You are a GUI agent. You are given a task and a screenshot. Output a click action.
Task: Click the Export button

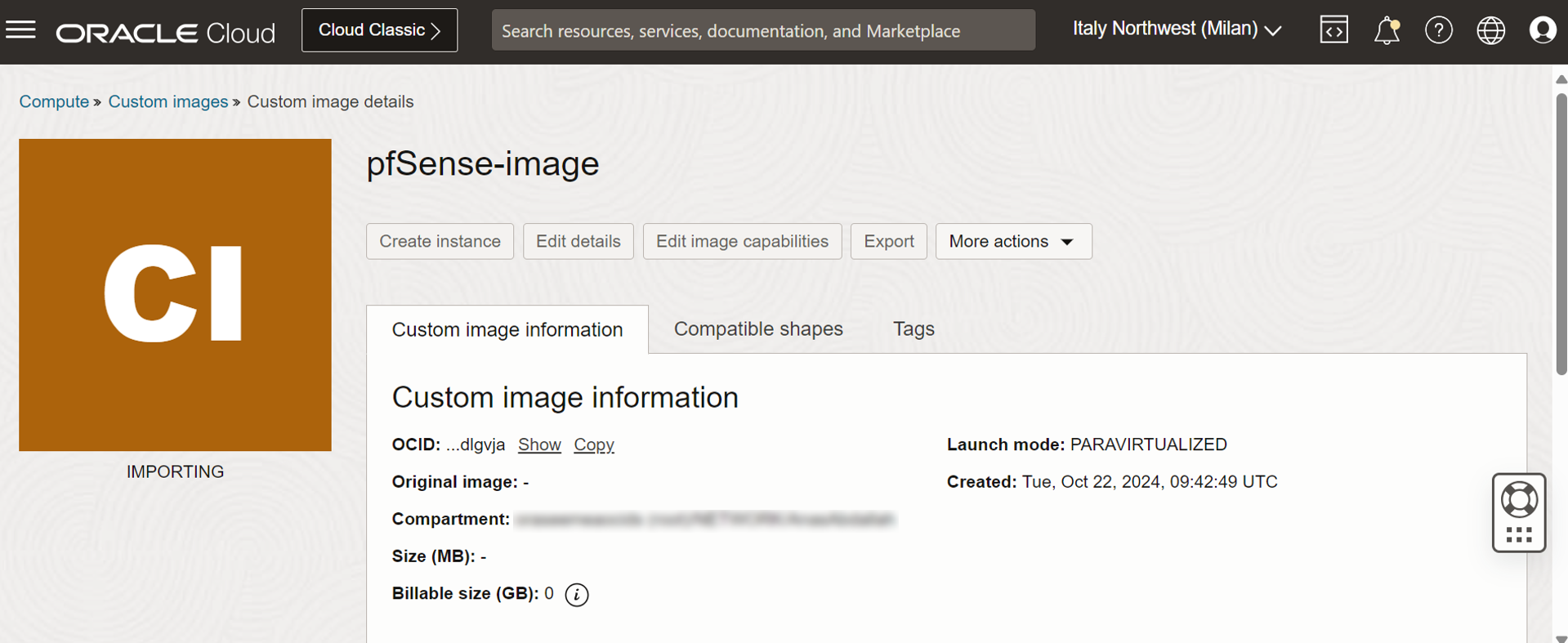click(888, 242)
